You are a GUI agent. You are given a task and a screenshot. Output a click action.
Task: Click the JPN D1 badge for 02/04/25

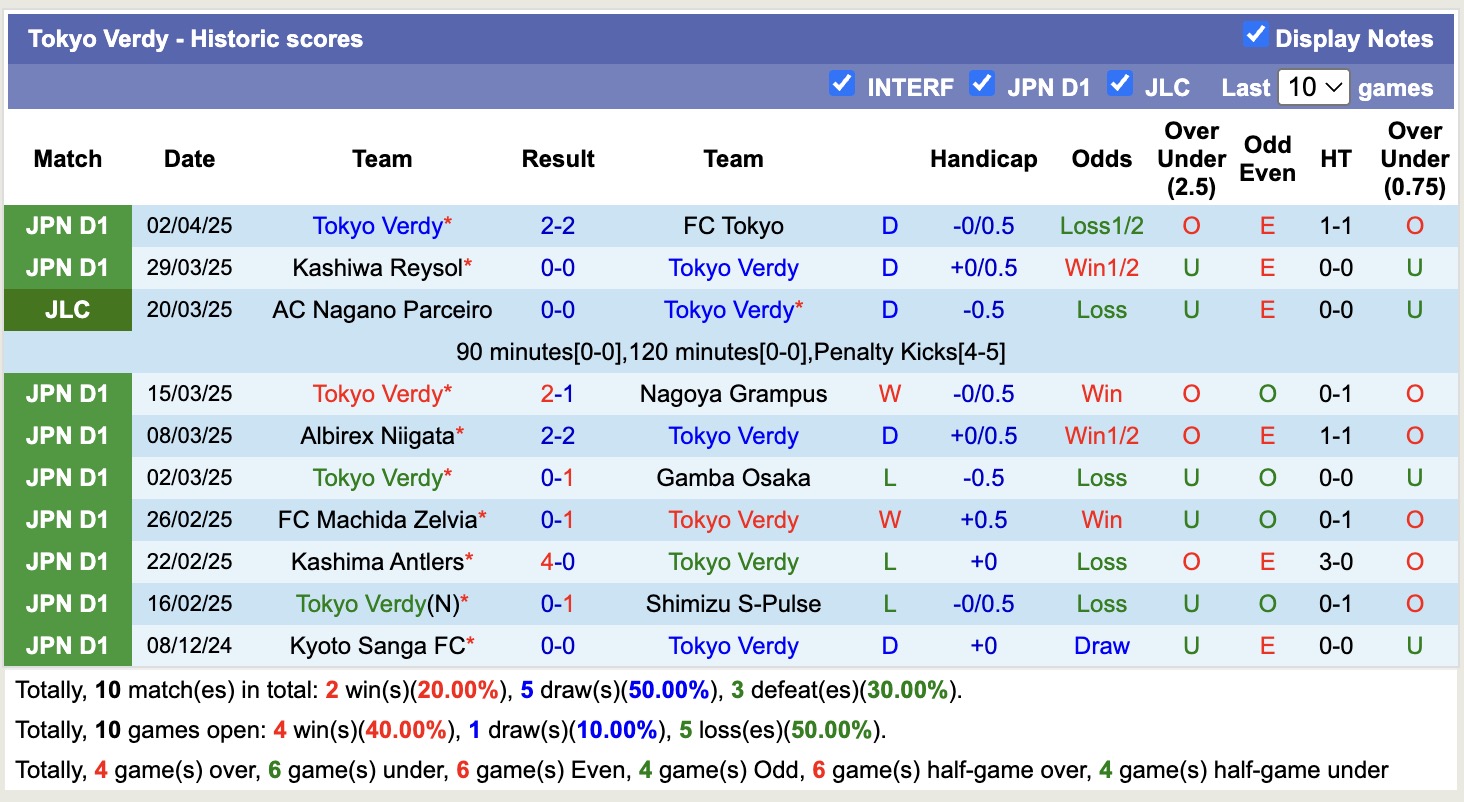point(67,226)
